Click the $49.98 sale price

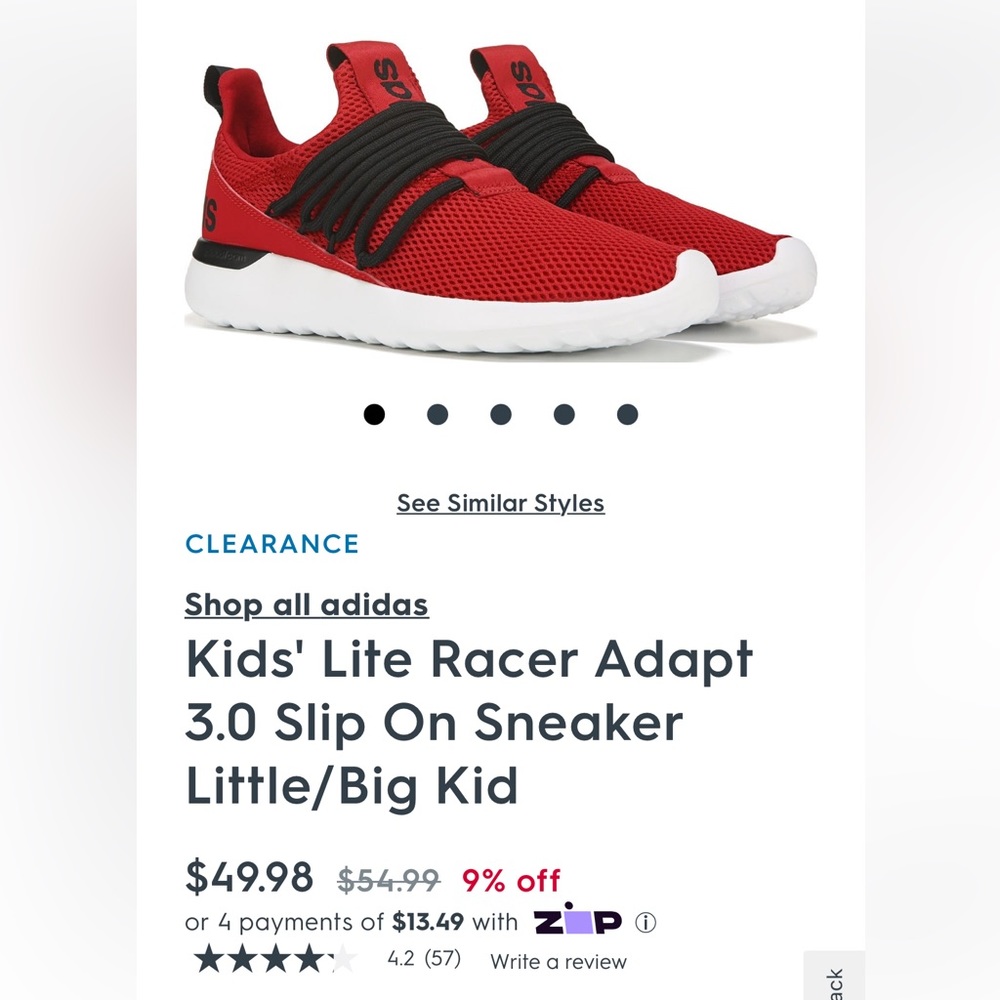coord(250,878)
